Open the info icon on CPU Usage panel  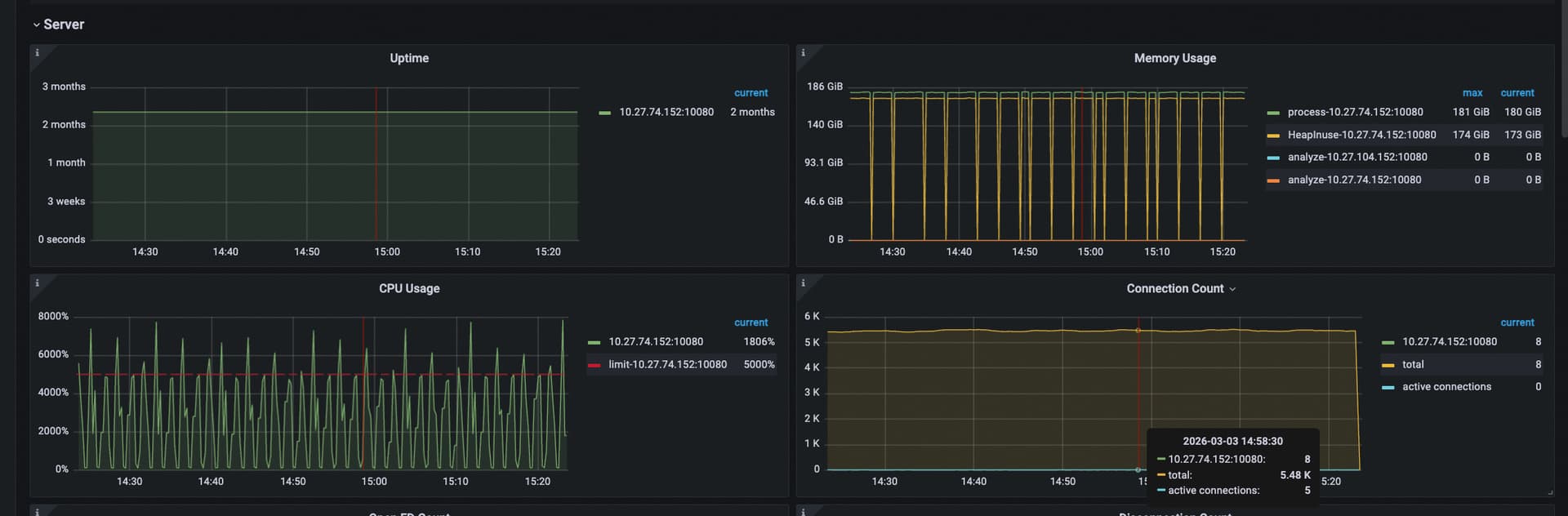click(x=37, y=283)
